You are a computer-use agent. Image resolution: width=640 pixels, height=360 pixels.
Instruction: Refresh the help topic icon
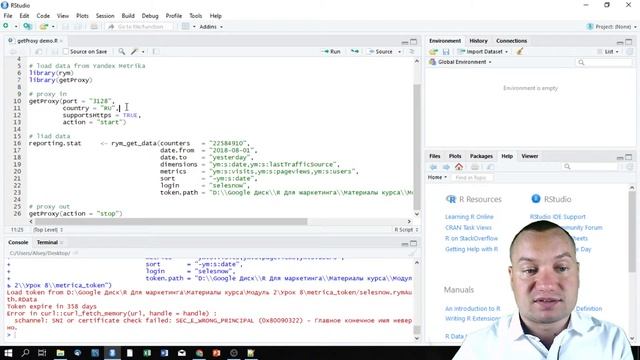pos(629,167)
